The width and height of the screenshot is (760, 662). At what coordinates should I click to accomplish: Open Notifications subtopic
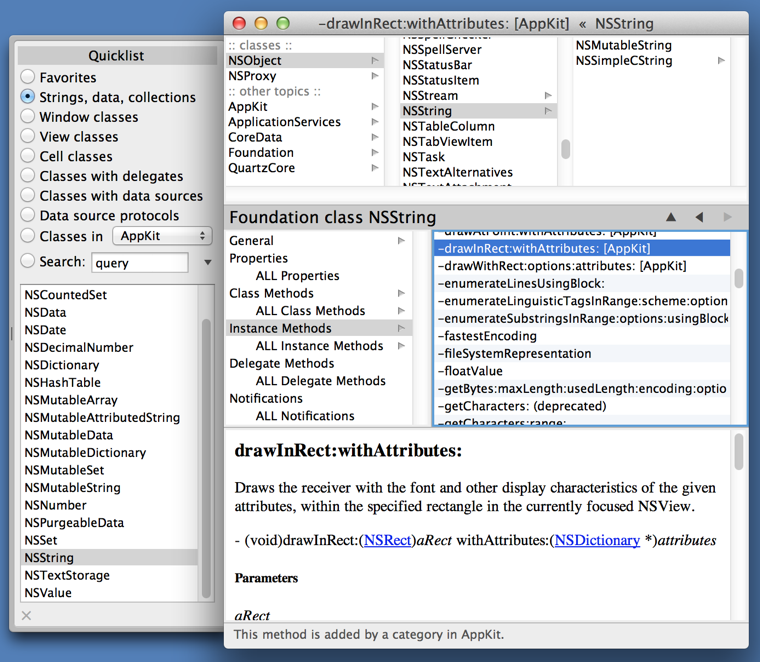[x=318, y=398]
